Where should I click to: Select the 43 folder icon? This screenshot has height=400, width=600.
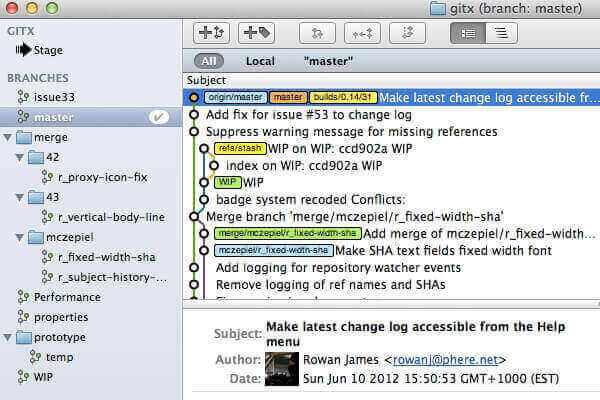tap(36, 197)
